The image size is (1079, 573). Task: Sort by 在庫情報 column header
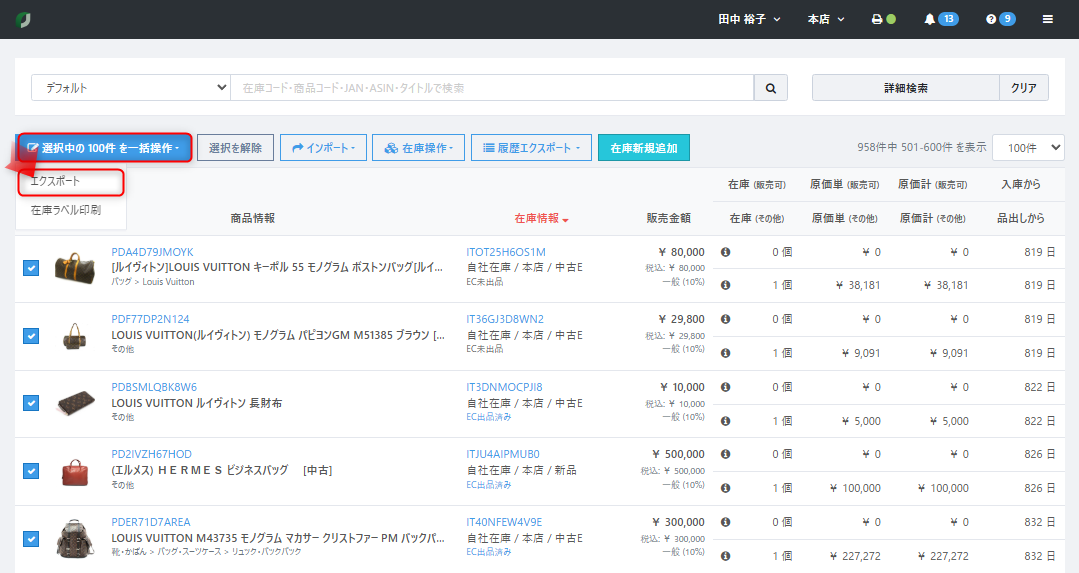(542, 219)
